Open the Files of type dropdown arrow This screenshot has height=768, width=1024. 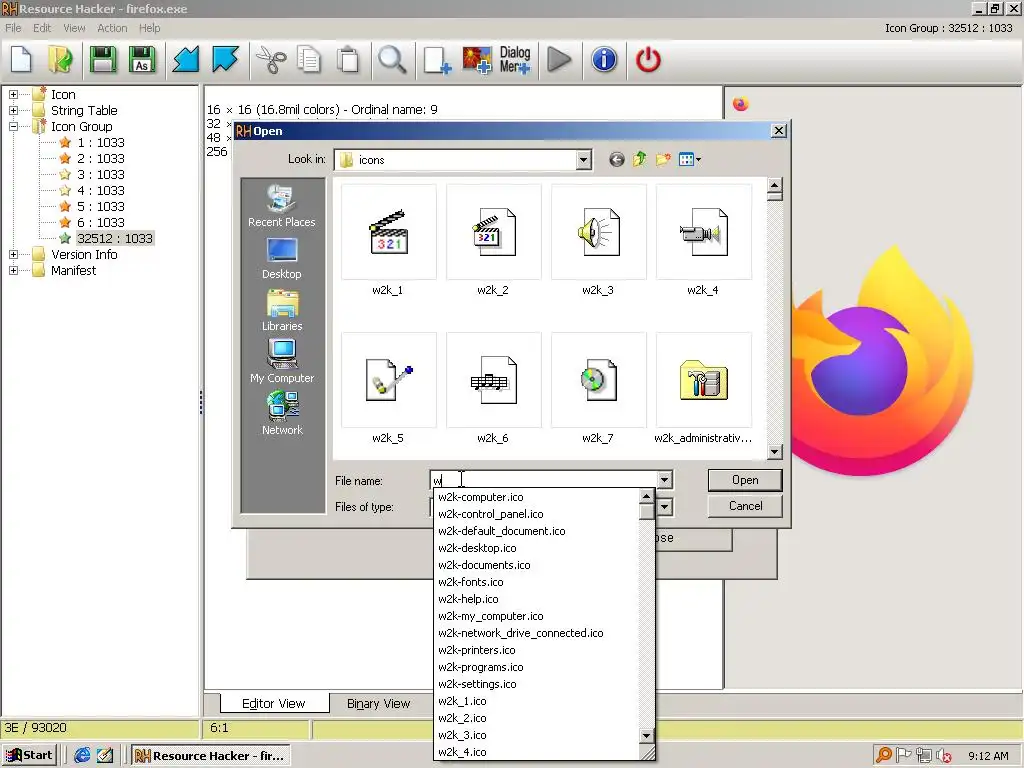click(664, 507)
